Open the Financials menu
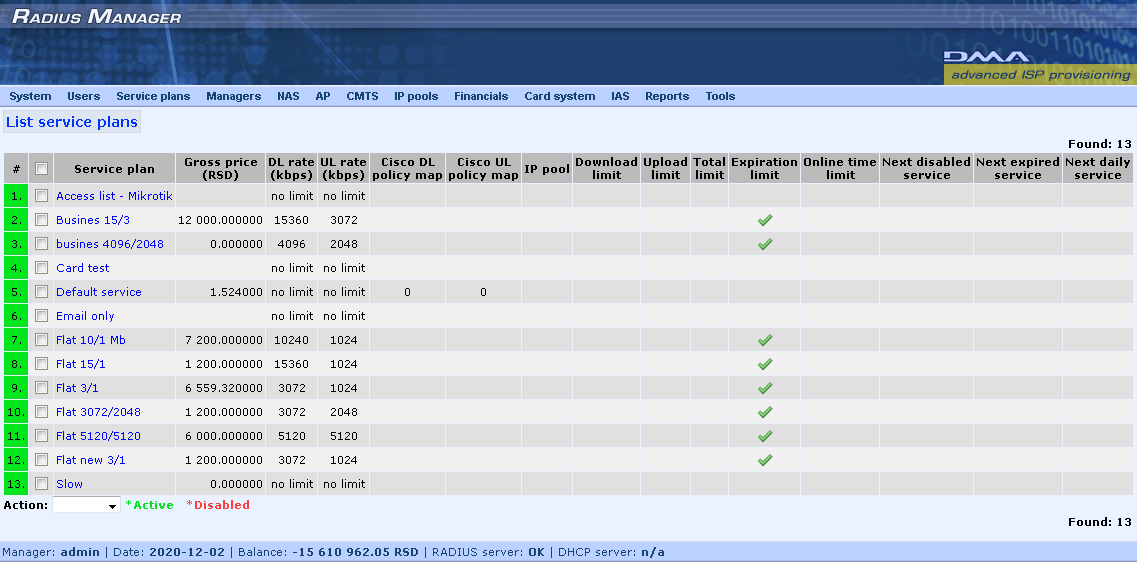 pos(481,96)
